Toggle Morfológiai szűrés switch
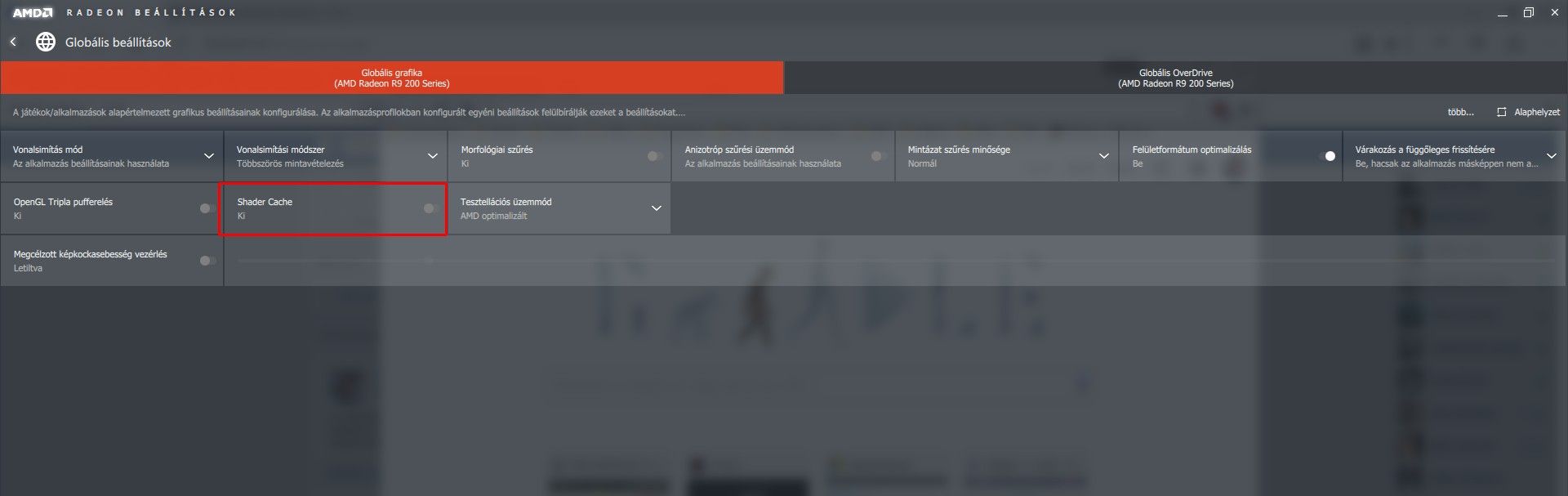Viewport: 1568px width, 496px height. (655, 156)
